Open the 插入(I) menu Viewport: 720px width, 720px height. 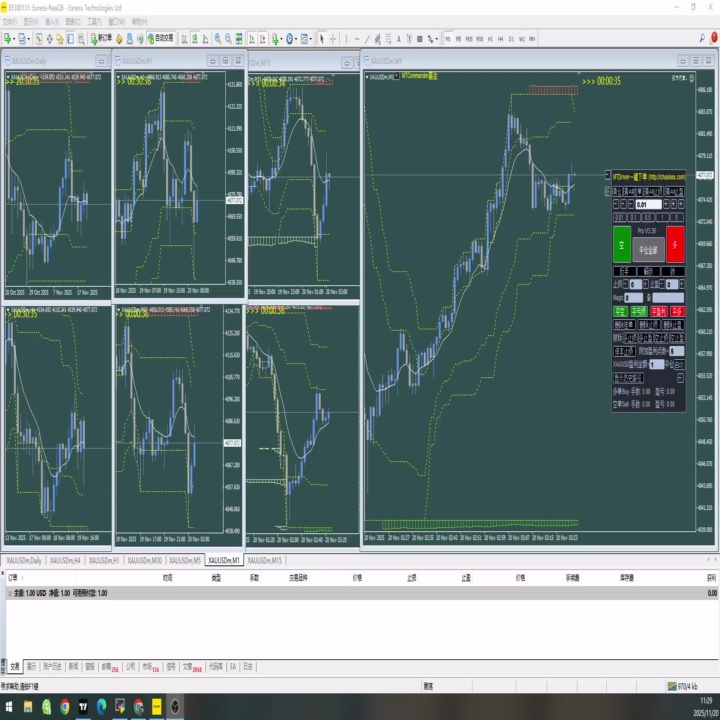[51, 22]
